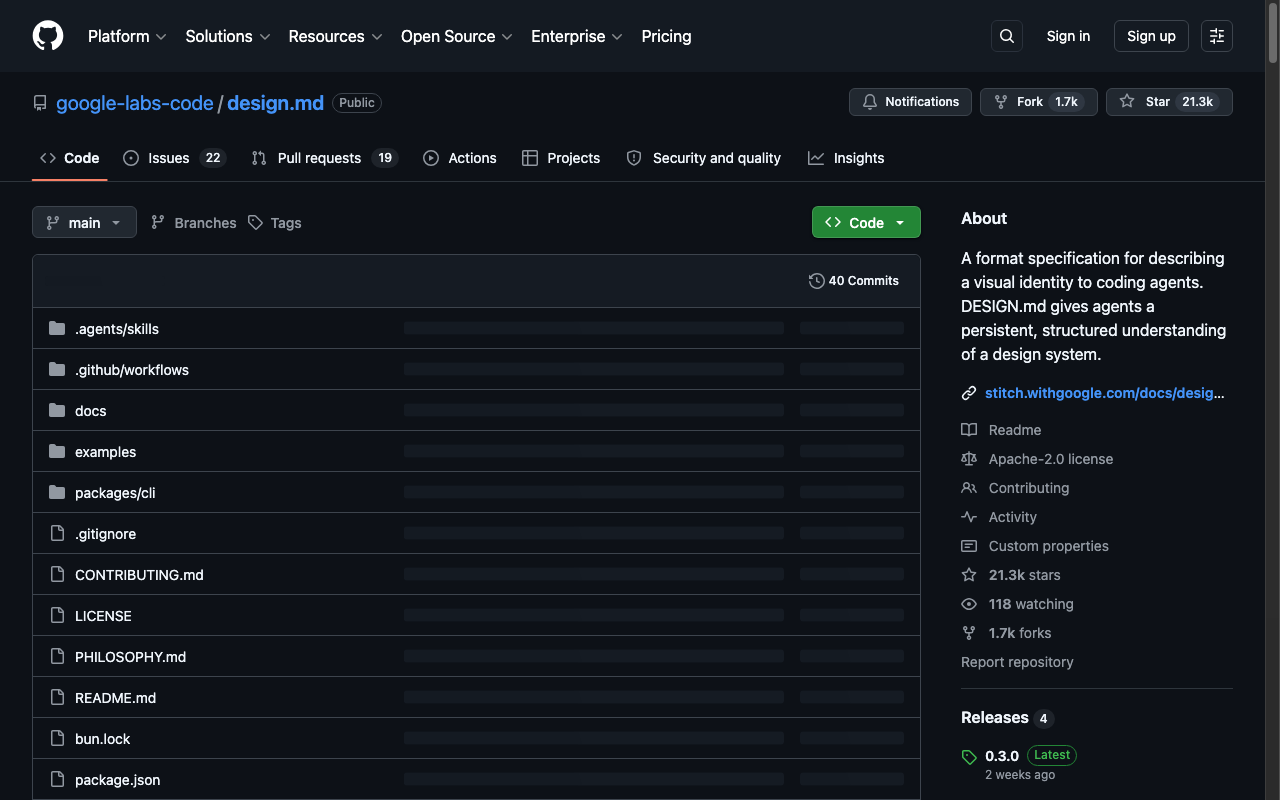This screenshot has height=800, width=1280.
Task: Click the file icon for PHILOSOPHY.md
Action: point(57,657)
